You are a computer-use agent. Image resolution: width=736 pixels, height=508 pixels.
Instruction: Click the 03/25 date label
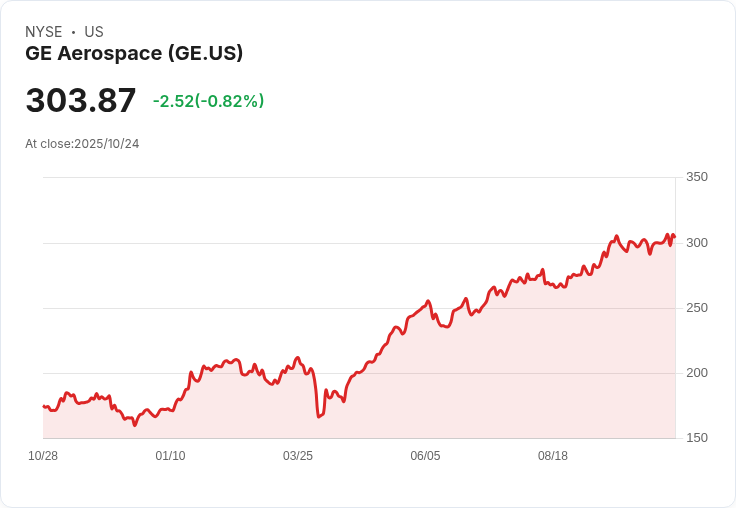(x=298, y=456)
